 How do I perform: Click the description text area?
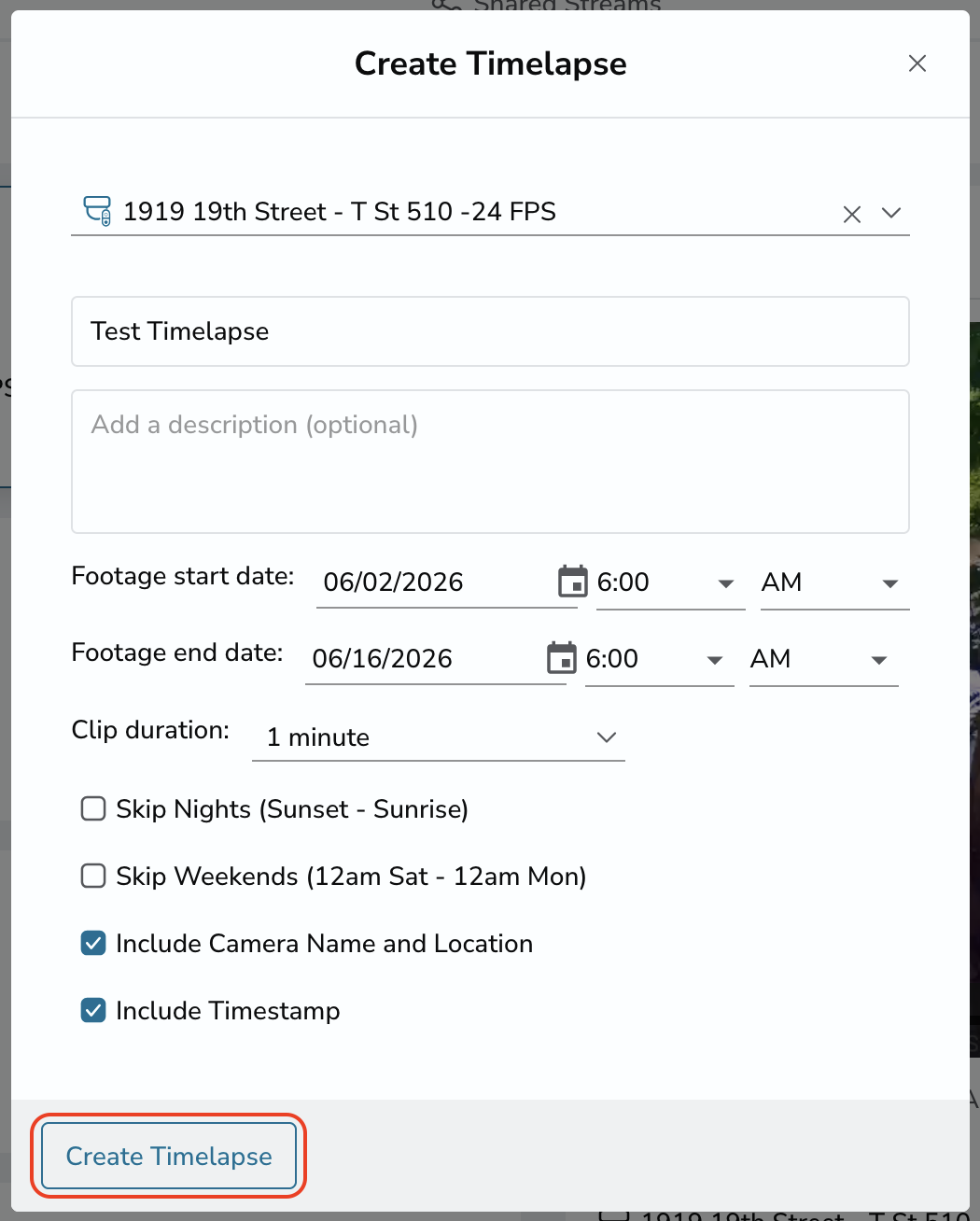(x=490, y=461)
